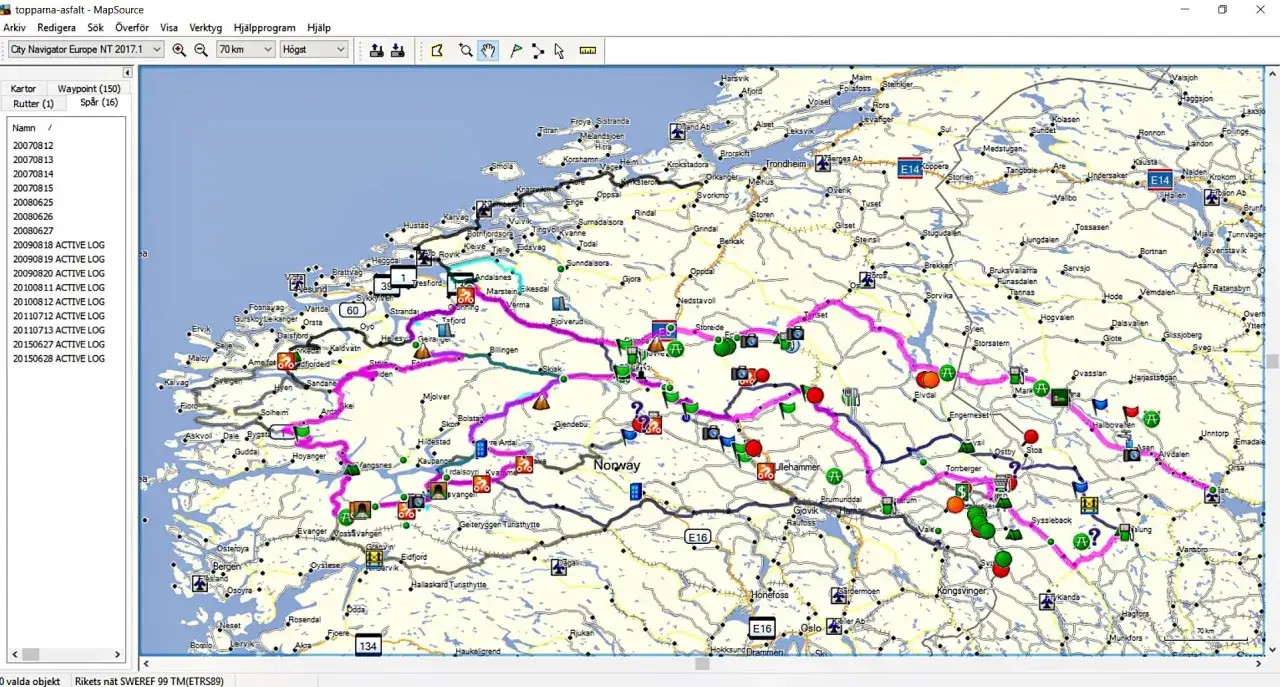This screenshot has width=1280, height=687.
Task: Click the road 60 shield on map
Action: [x=351, y=310]
